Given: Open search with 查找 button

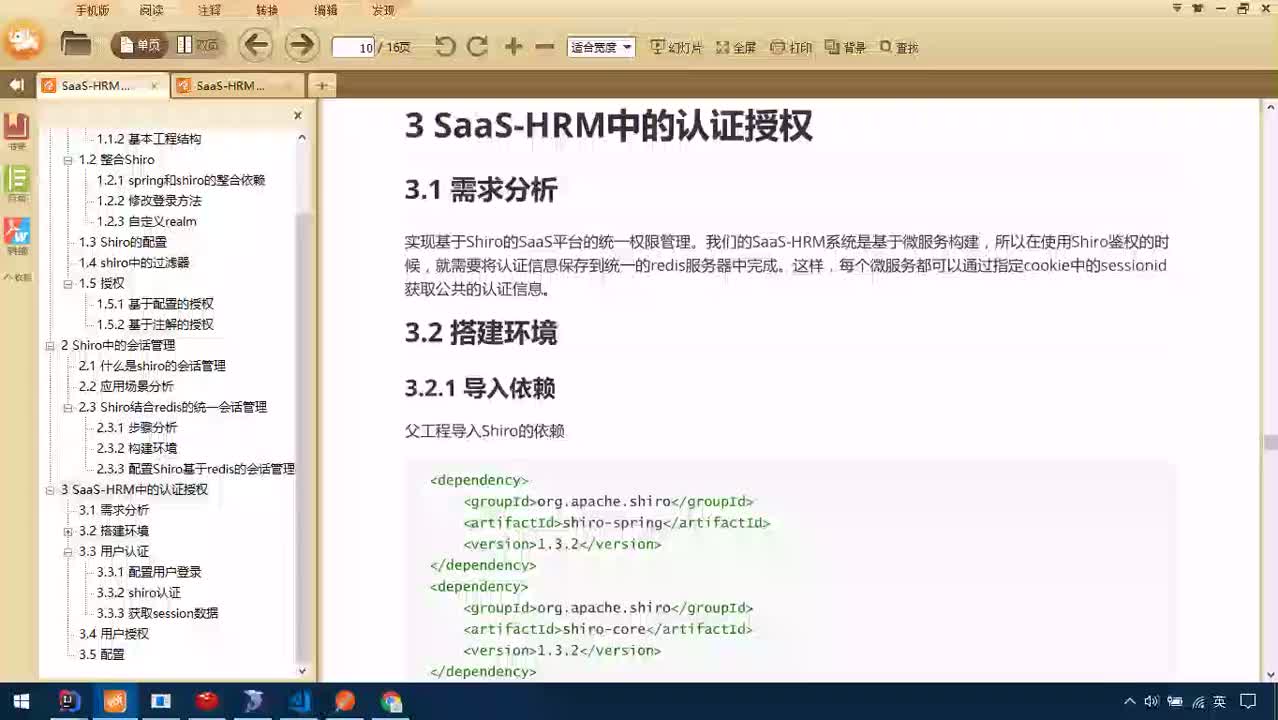Looking at the screenshot, I should [899, 47].
